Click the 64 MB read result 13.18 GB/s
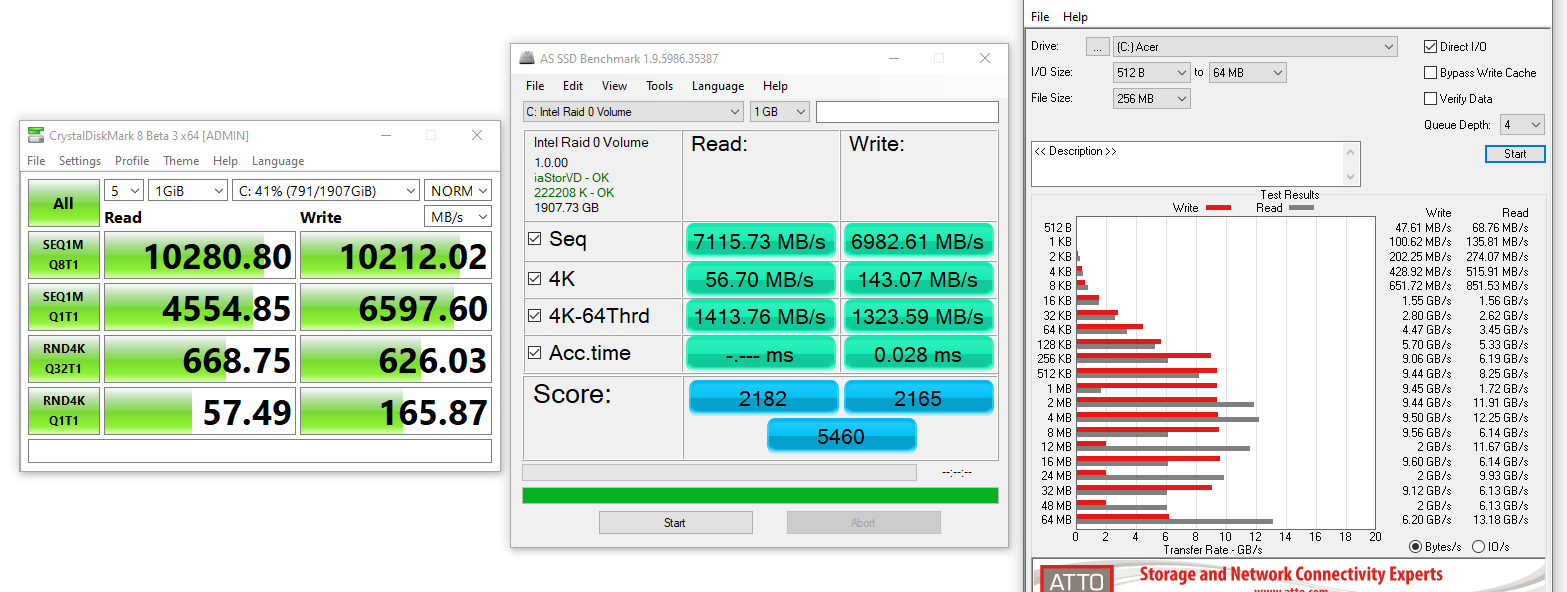 click(1500, 520)
